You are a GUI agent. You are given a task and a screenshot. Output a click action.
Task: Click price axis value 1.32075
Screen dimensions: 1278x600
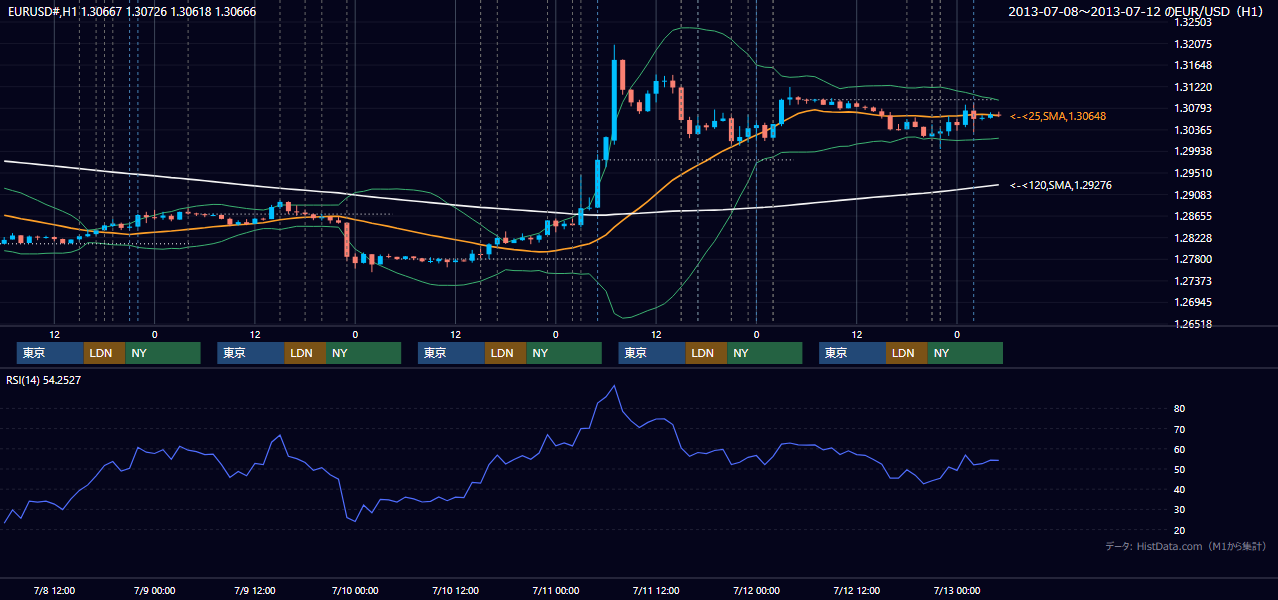[x=1194, y=44]
